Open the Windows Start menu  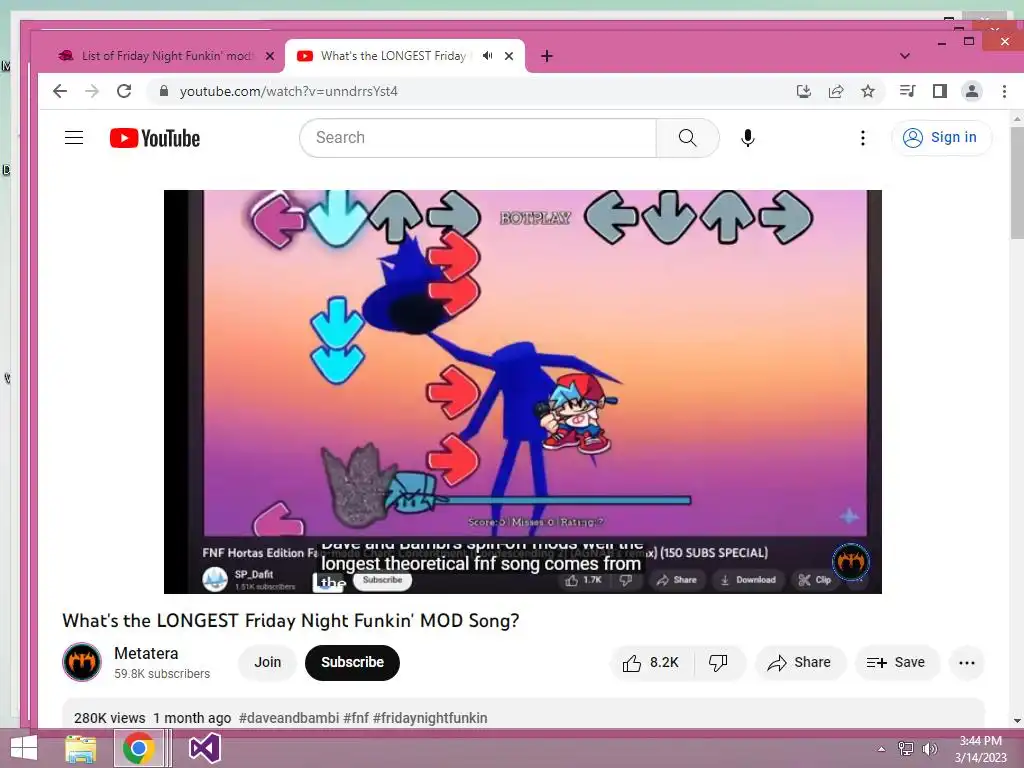coord(24,748)
